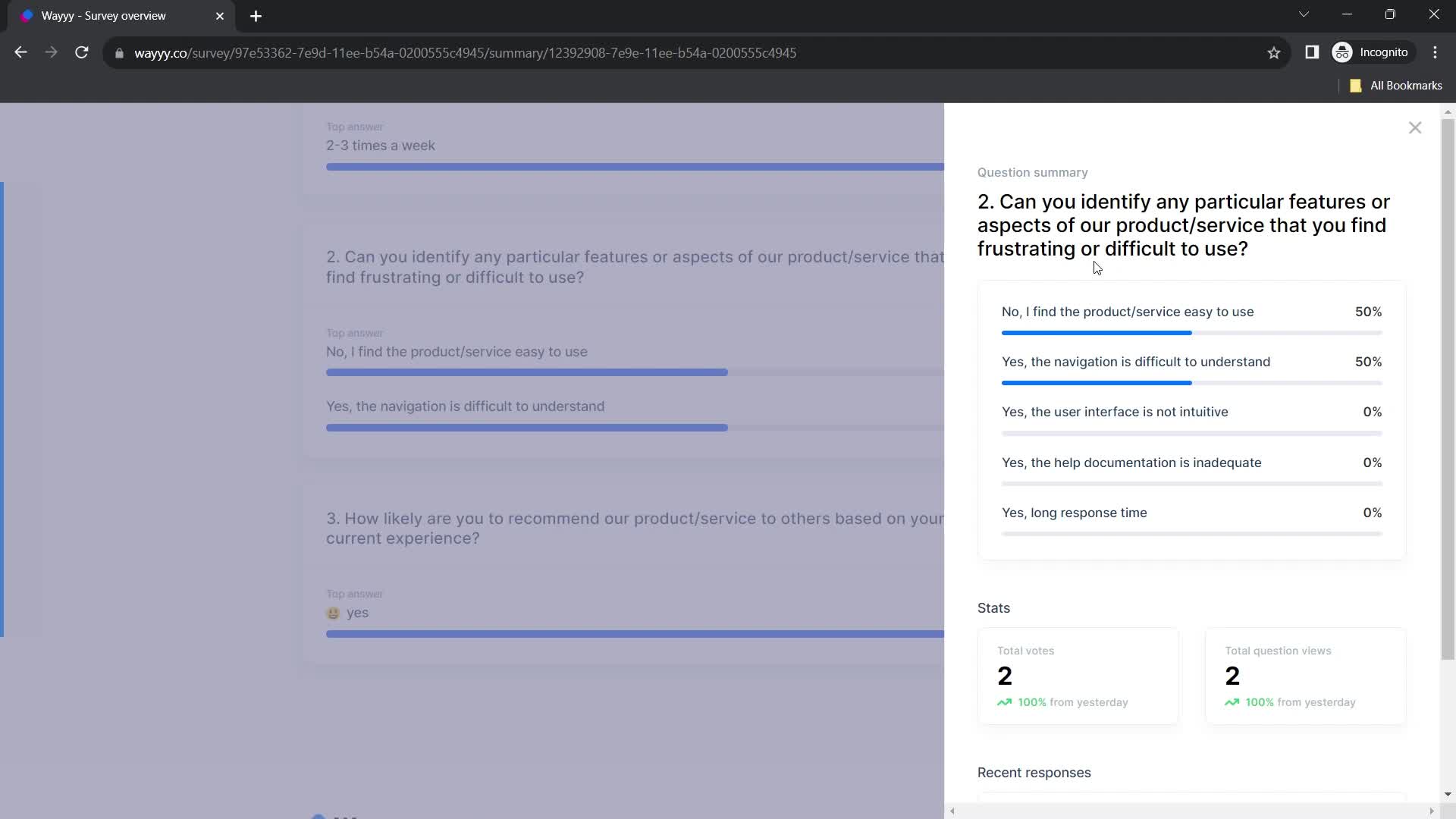Viewport: 1456px width, 819px height.
Task: Open a new browser tab
Action: click(x=256, y=16)
